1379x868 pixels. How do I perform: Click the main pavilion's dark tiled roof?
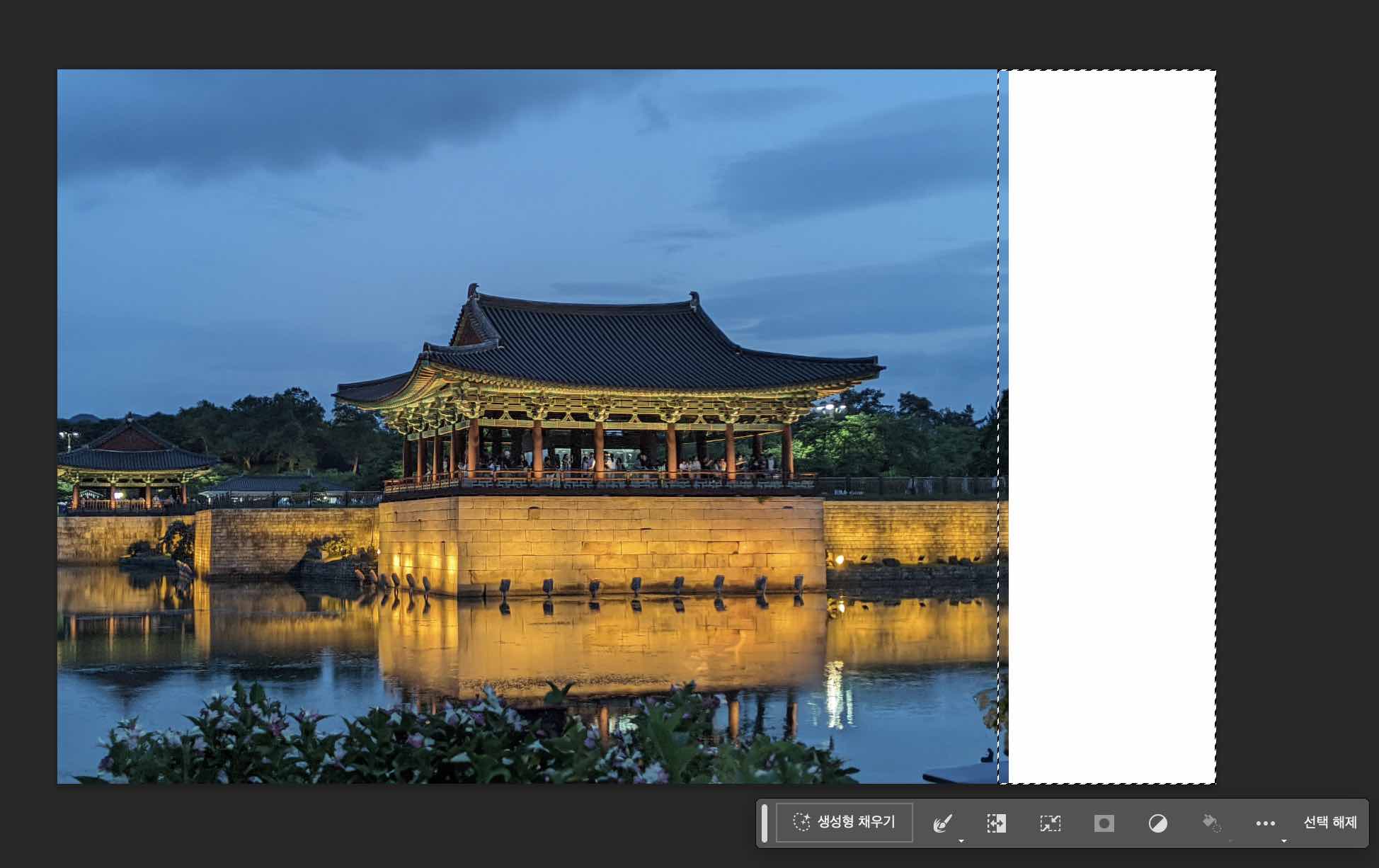coord(609,340)
